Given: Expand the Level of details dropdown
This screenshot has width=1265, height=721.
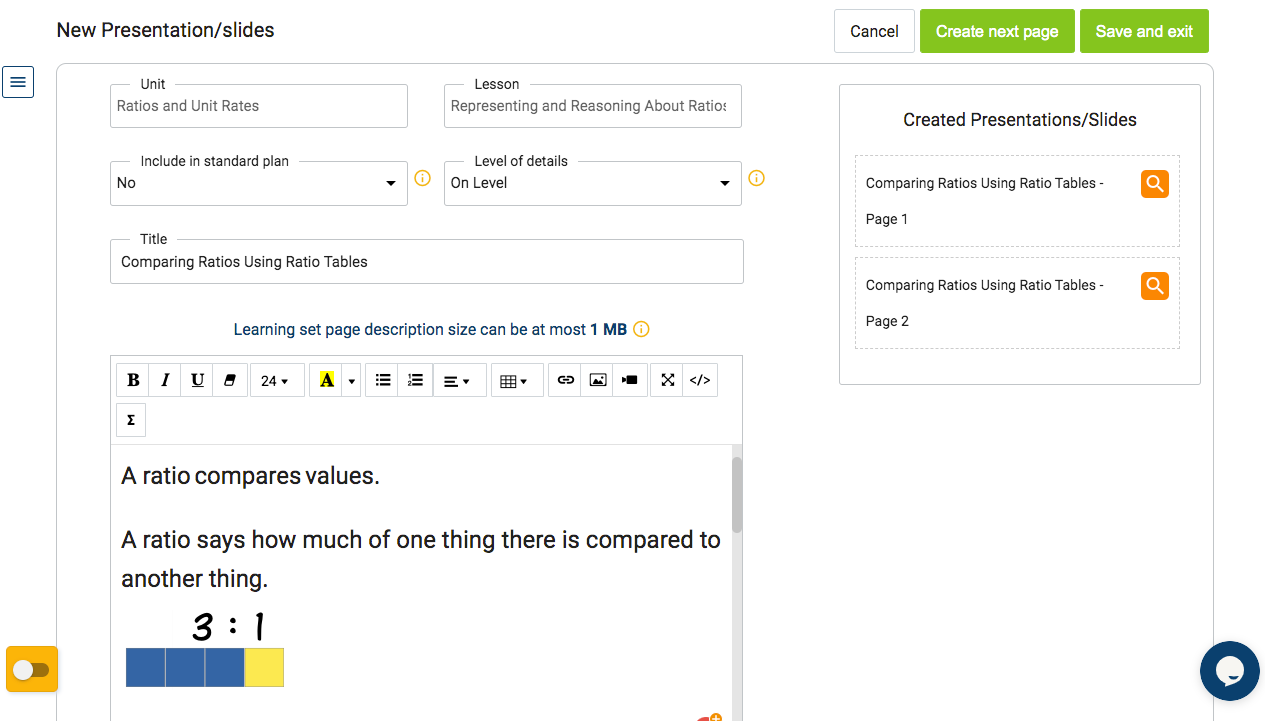Looking at the screenshot, I should tap(592, 183).
